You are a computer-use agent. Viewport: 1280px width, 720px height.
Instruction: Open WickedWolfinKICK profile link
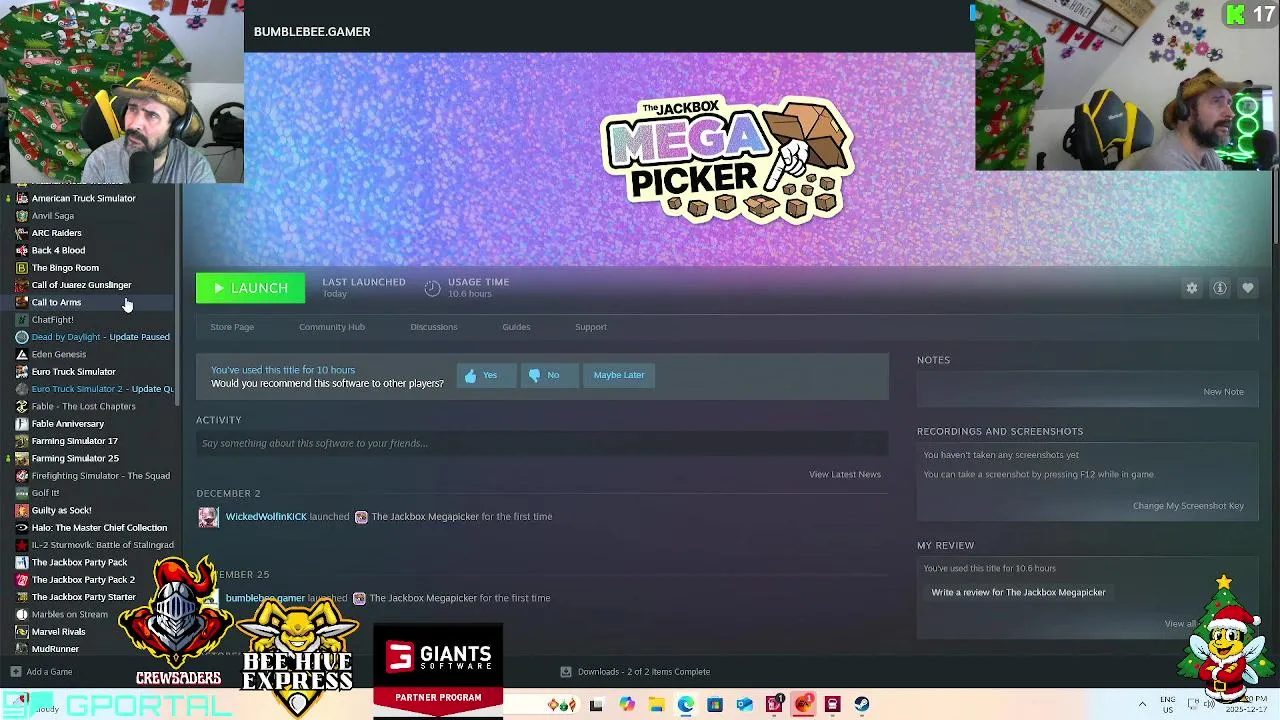click(x=266, y=517)
